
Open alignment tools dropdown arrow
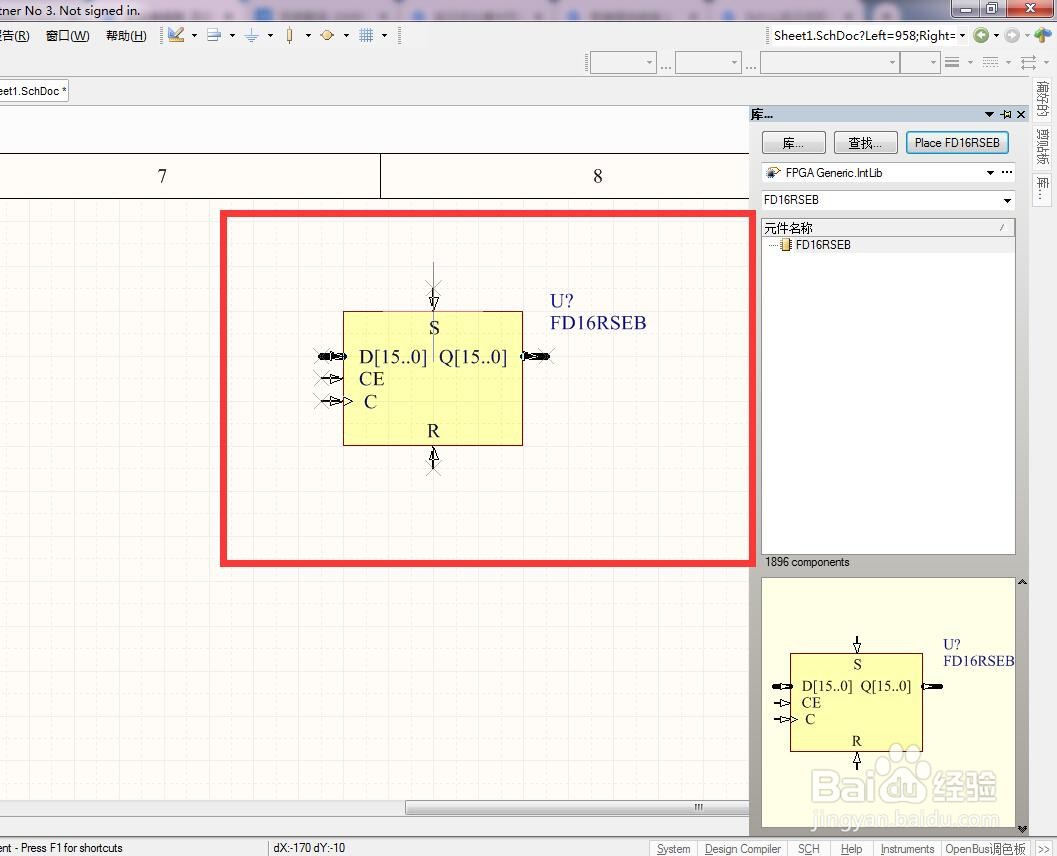[232, 35]
